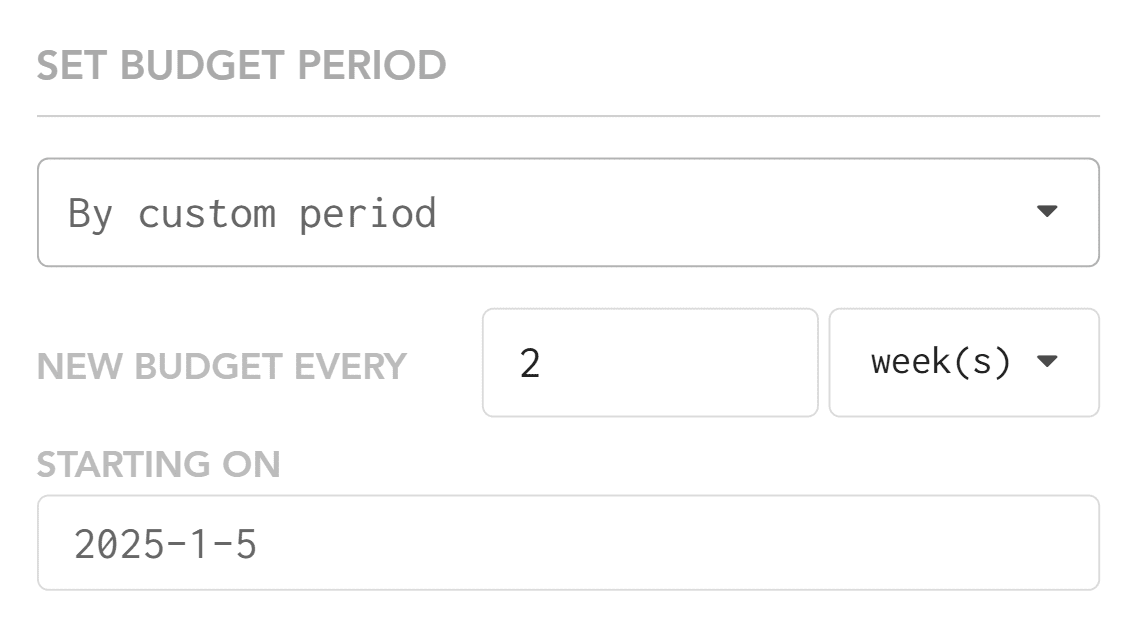This screenshot has width=1135, height=637.
Task: Click the caret arrow of period dropdown
Action: (x=1046, y=211)
